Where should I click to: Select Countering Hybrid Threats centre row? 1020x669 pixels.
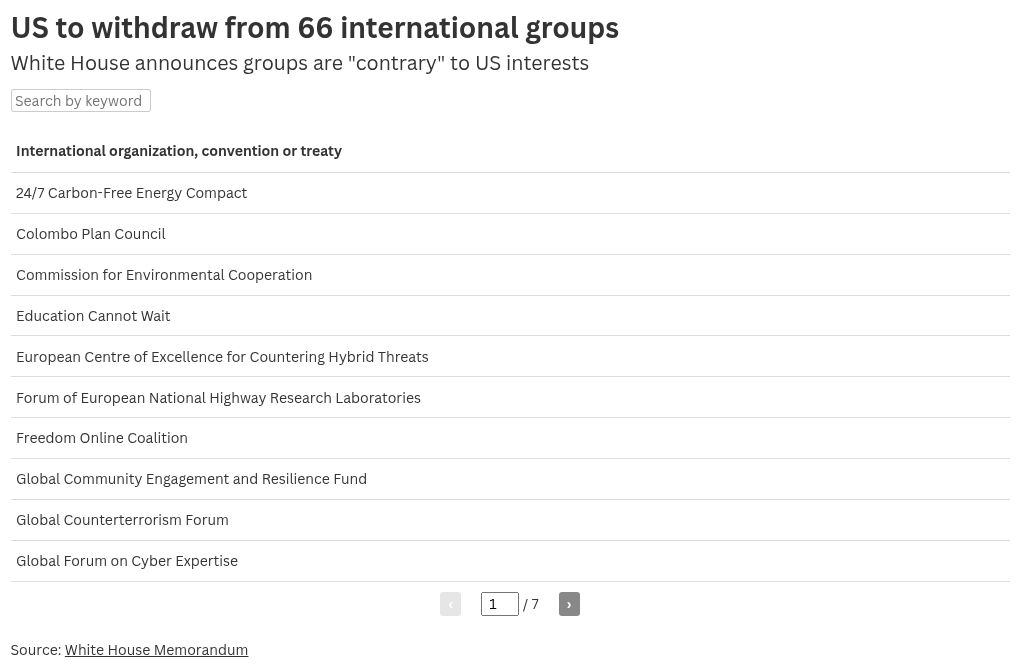(x=222, y=357)
